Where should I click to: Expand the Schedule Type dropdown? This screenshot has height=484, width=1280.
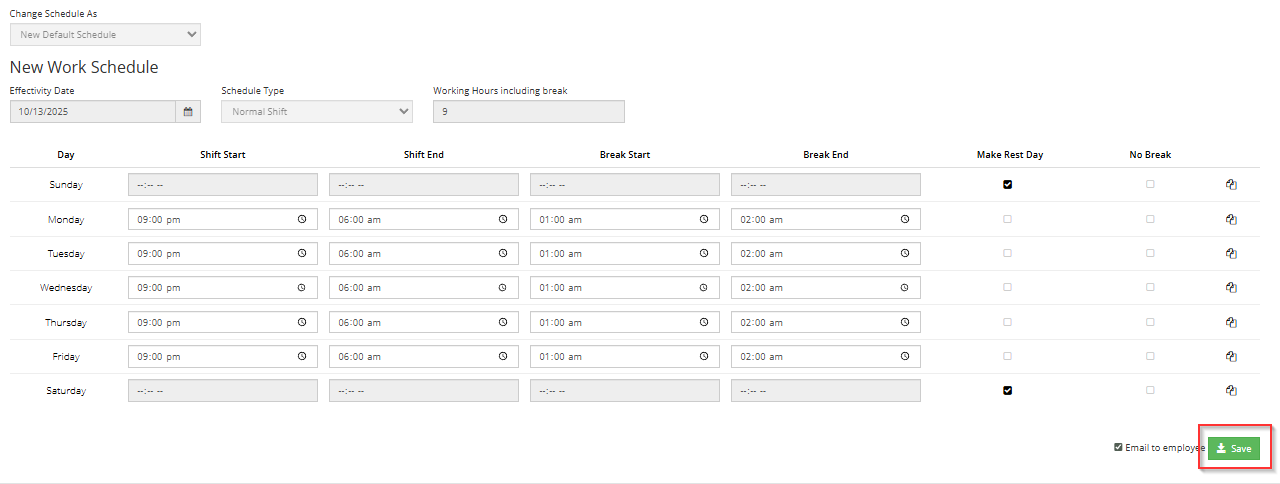point(316,112)
